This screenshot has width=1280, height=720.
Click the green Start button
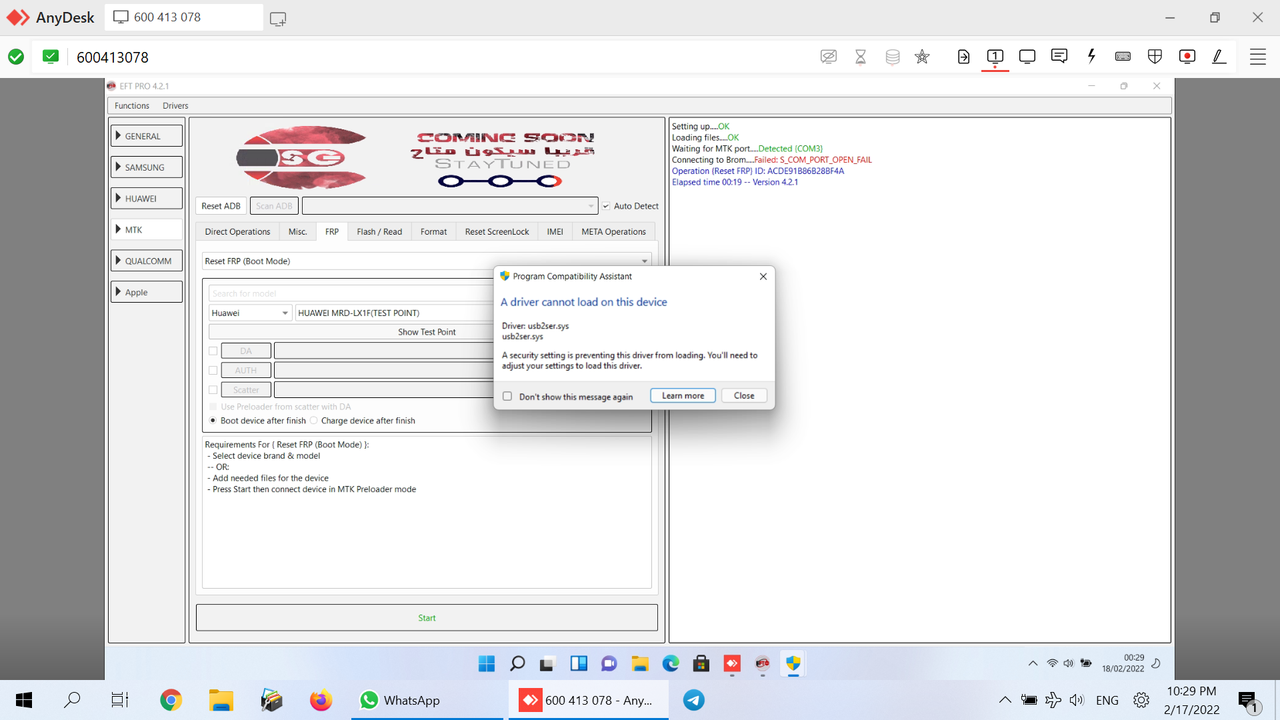pos(427,617)
